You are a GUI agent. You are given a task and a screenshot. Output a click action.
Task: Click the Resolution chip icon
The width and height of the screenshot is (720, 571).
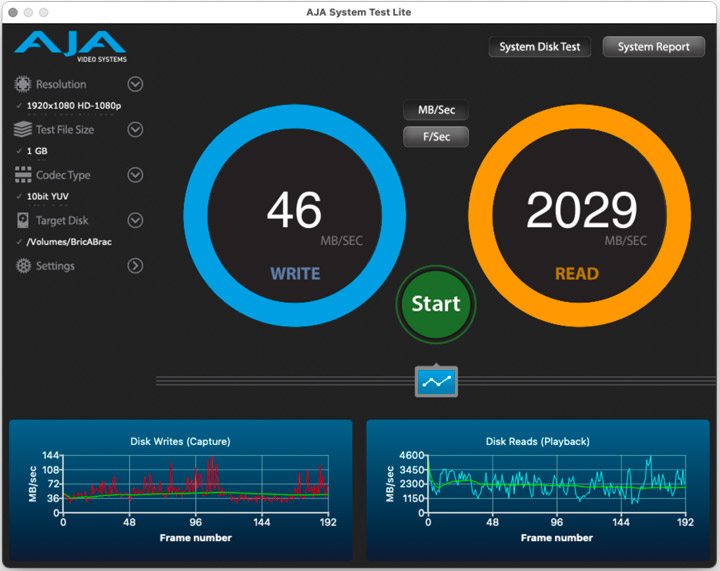click(22, 84)
